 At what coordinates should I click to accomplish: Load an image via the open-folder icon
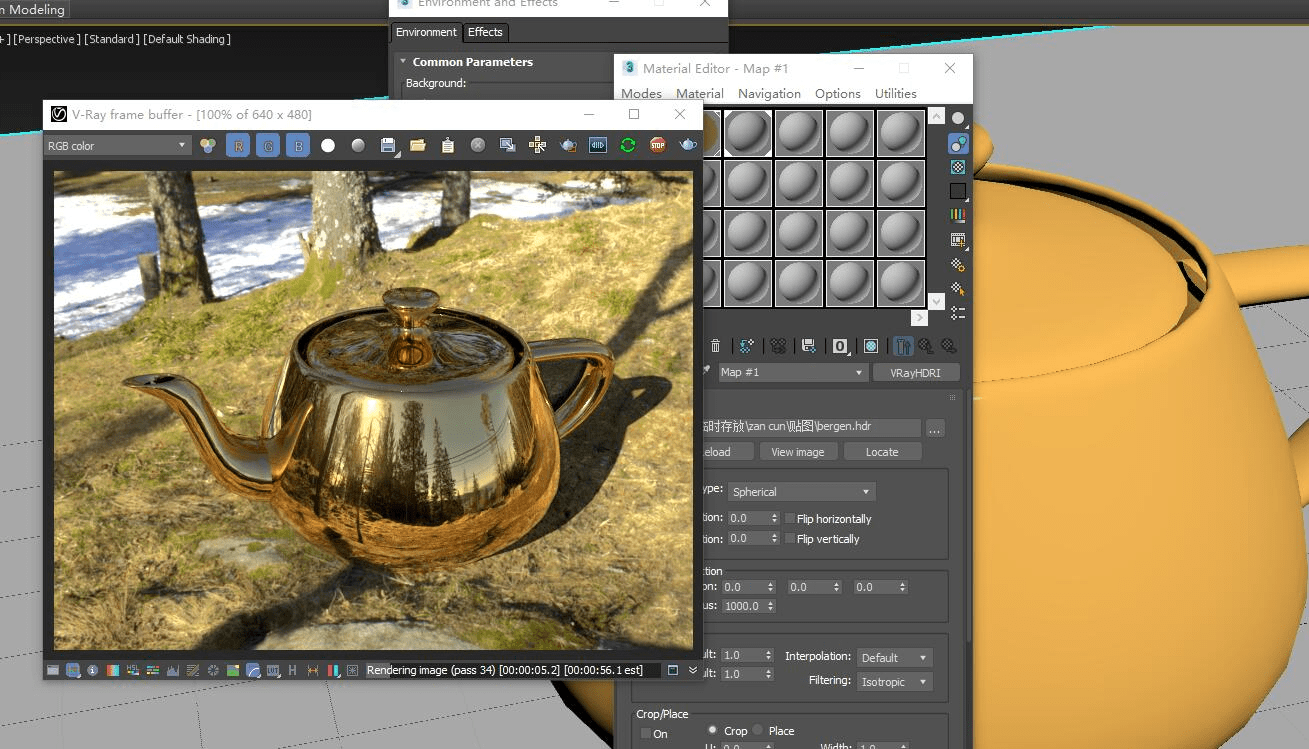(418, 145)
